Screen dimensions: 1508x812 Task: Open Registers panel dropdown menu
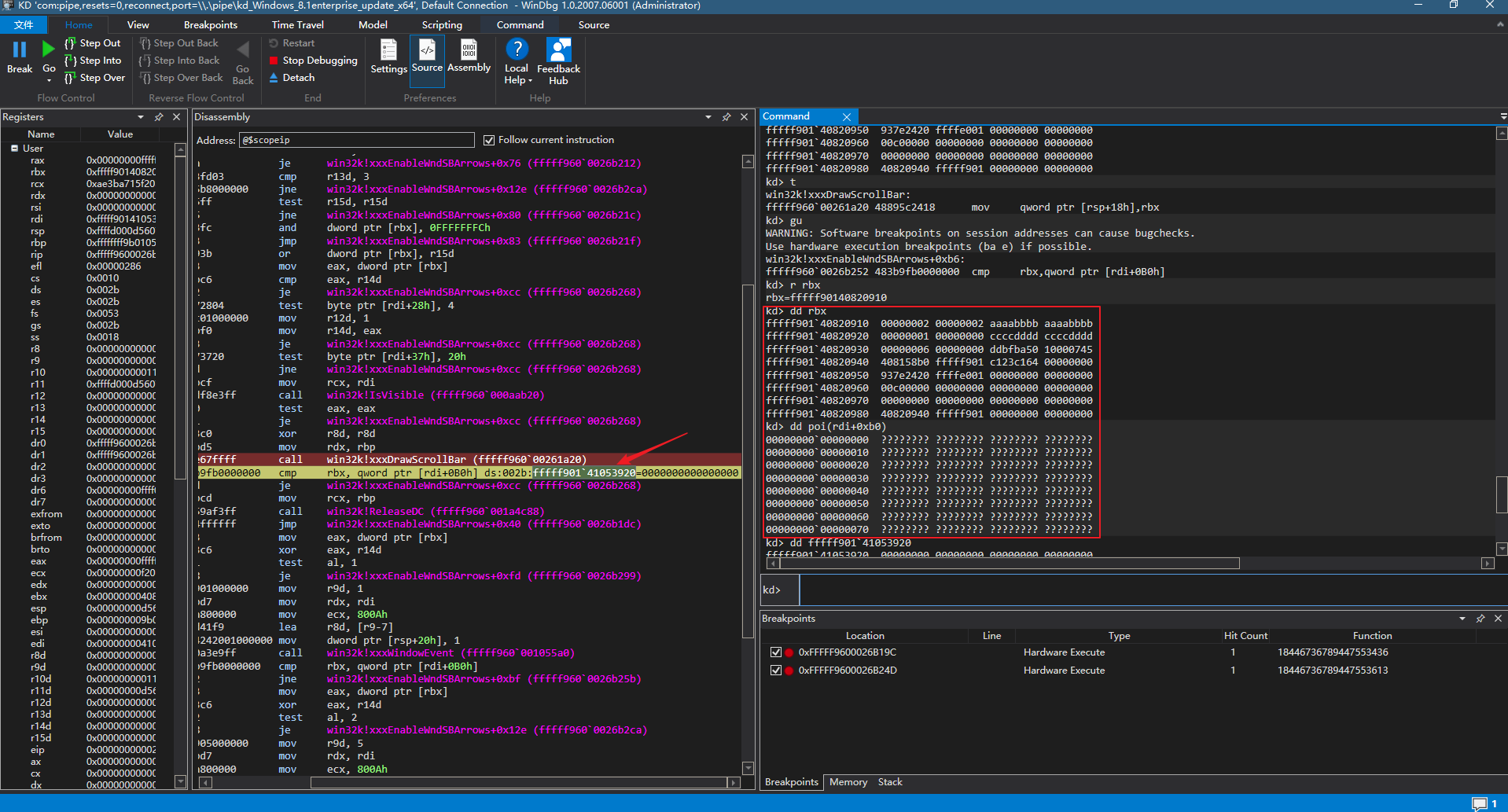141,117
